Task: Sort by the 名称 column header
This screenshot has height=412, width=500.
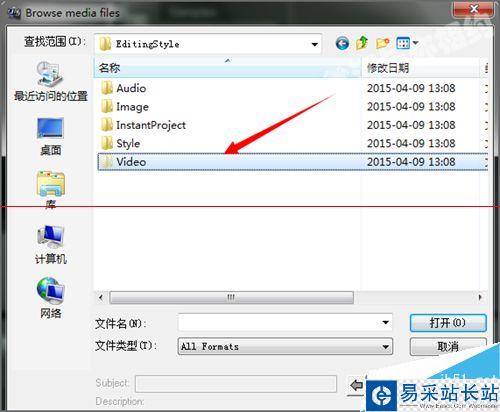Action: (227, 68)
